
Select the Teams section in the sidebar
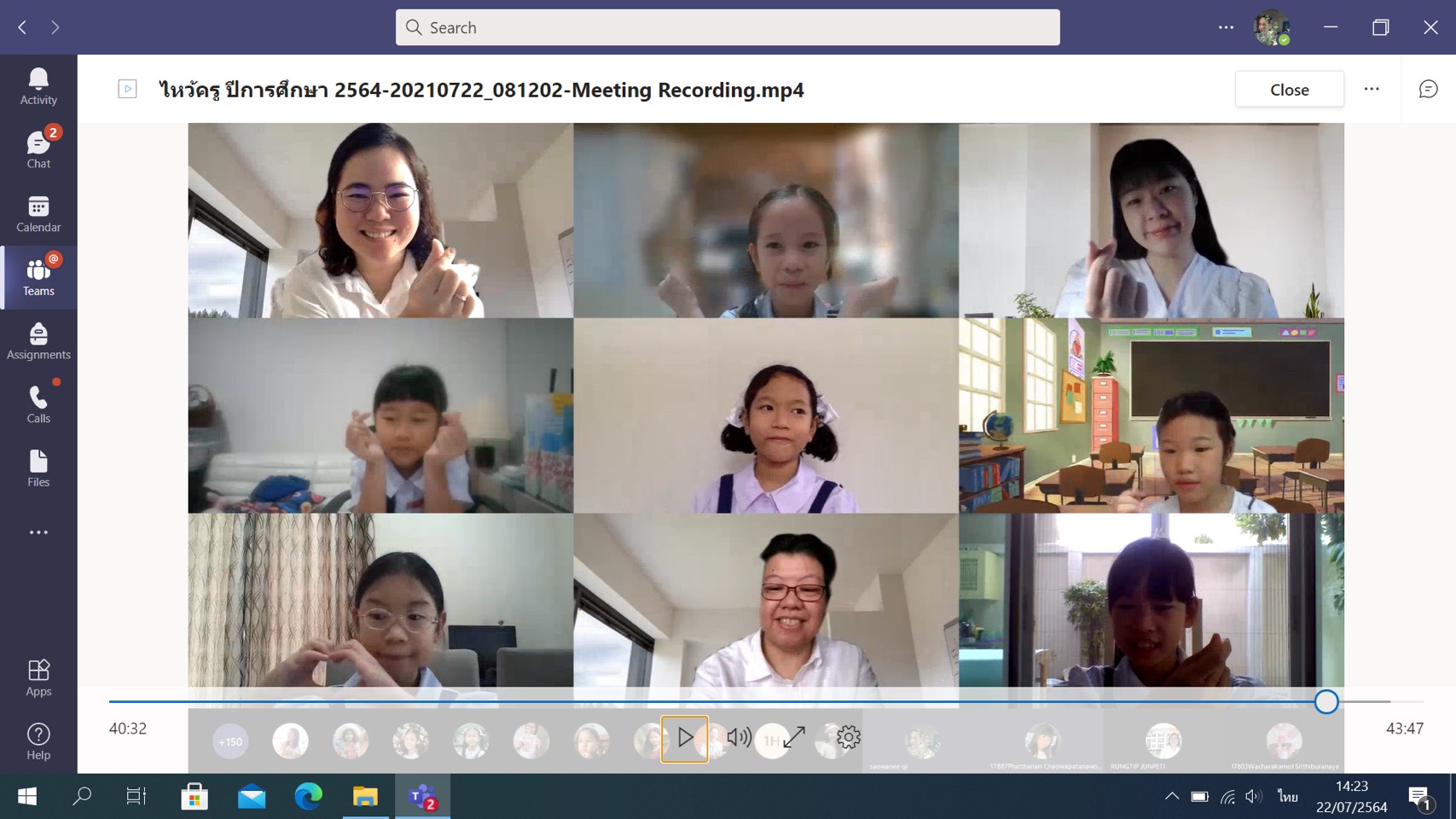coord(38,277)
